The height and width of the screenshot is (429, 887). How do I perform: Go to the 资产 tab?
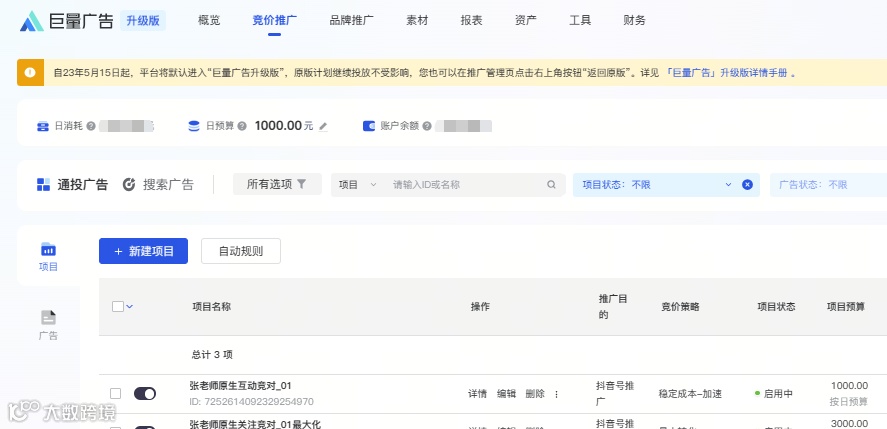click(x=526, y=21)
